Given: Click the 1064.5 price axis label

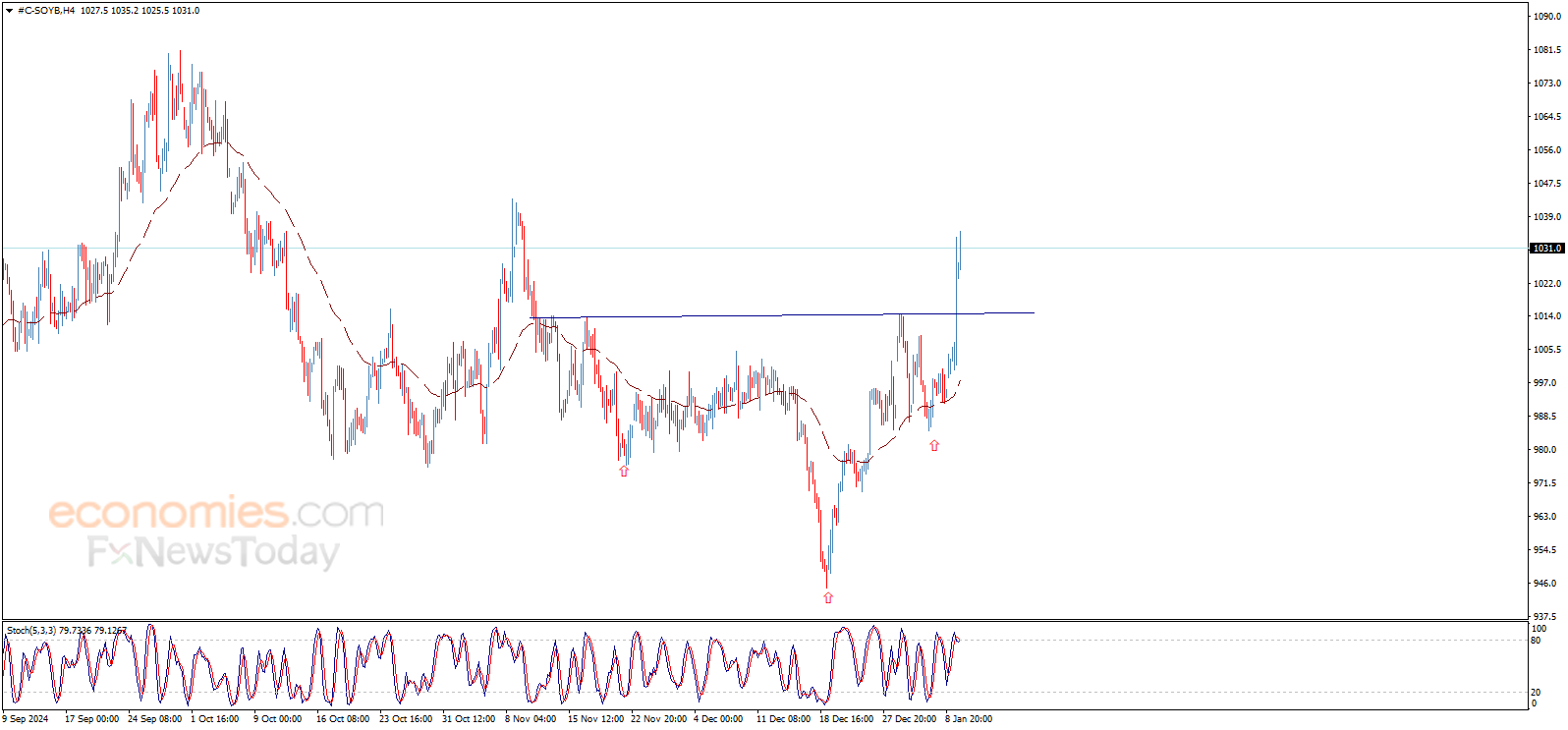Looking at the screenshot, I should [x=1547, y=117].
